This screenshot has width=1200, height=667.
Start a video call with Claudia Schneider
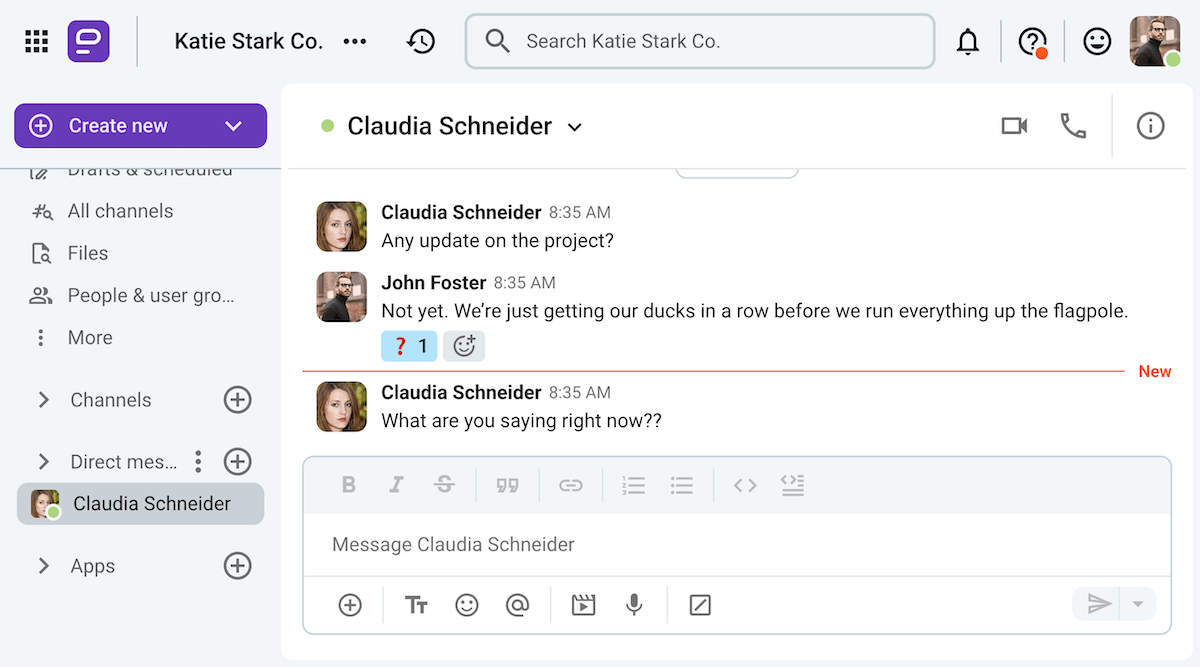pyautogui.click(x=1014, y=126)
